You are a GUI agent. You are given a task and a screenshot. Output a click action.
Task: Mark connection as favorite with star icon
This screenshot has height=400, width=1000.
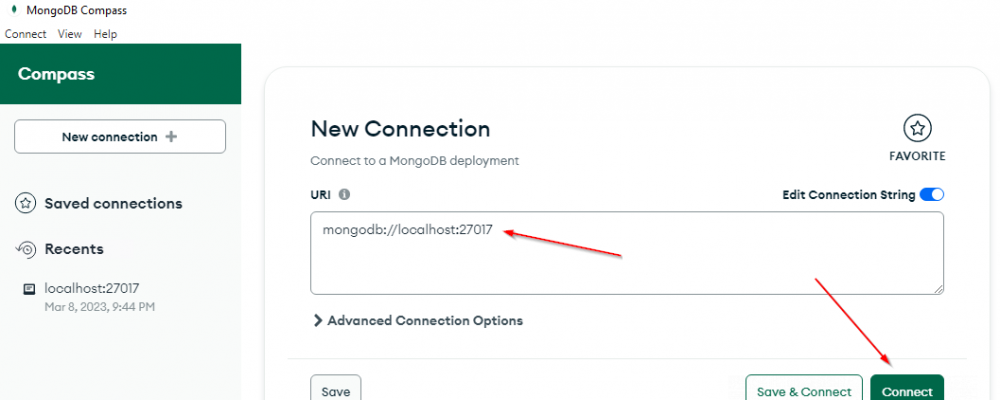pyautogui.click(x=917, y=129)
